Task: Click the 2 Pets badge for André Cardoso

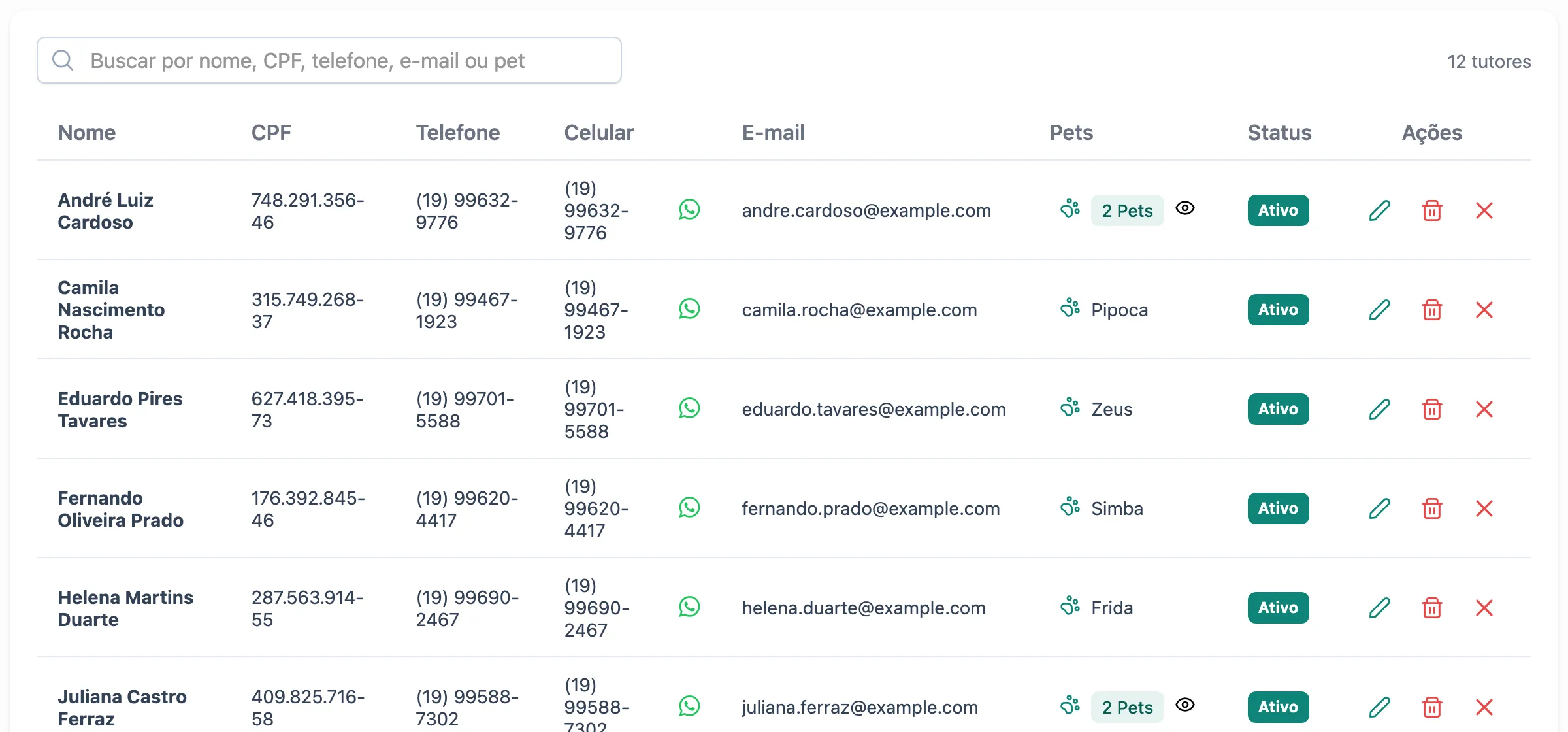Action: [1127, 210]
